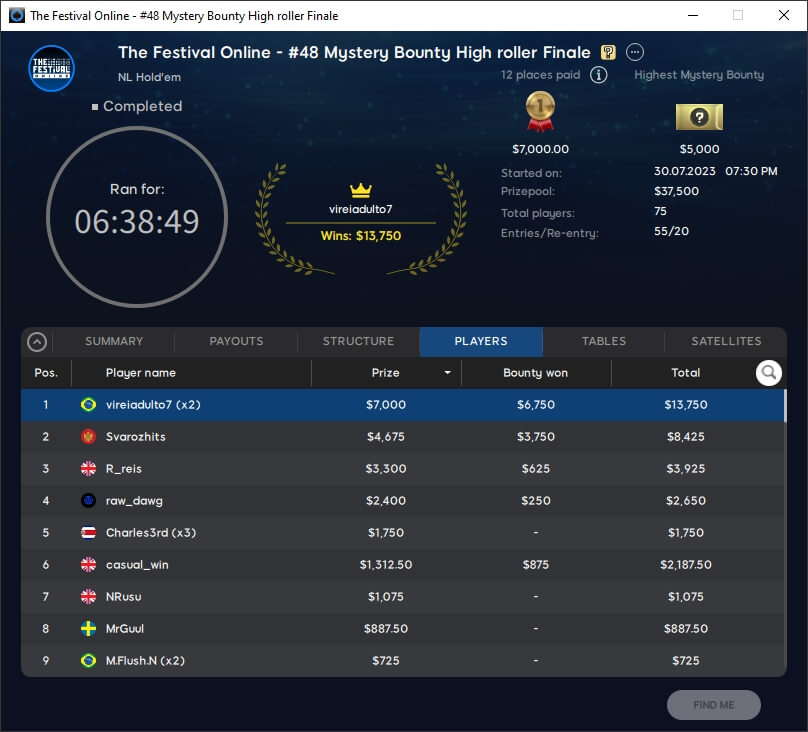Image resolution: width=808 pixels, height=732 pixels.
Task: Click the Highest Mystery Bounty gold ticket icon
Action: pos(699,117)
